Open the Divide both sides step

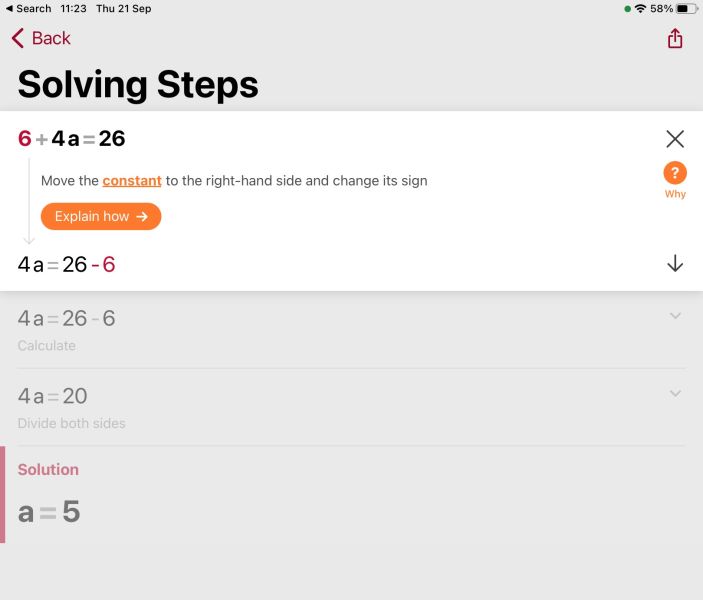pos(351,407)
